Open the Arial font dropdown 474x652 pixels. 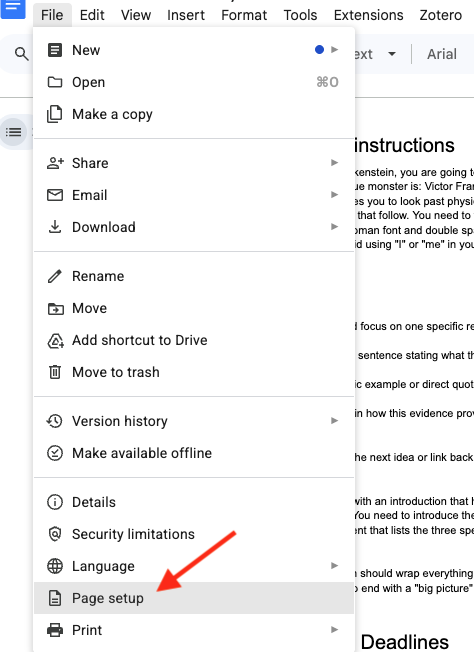[x=442, y=54]
